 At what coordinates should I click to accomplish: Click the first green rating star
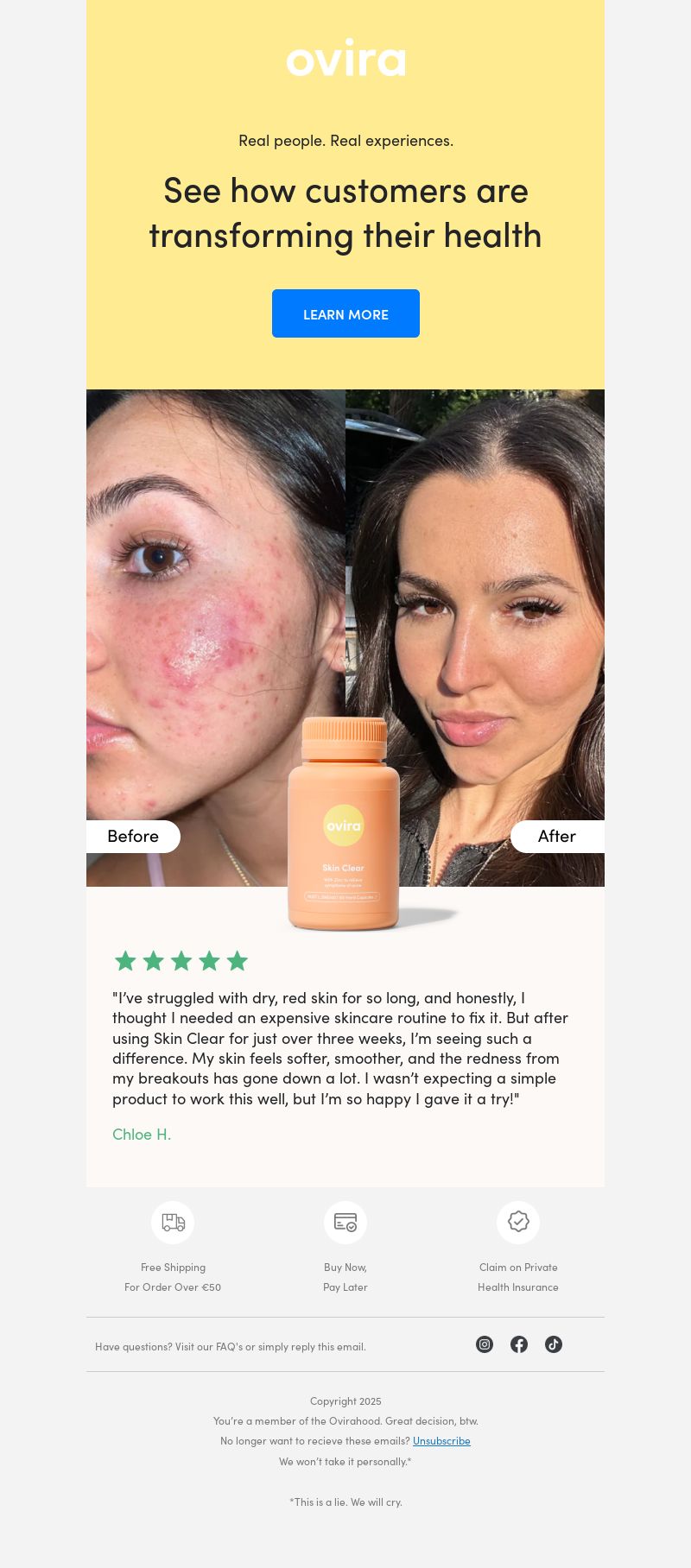click(125, 960)
